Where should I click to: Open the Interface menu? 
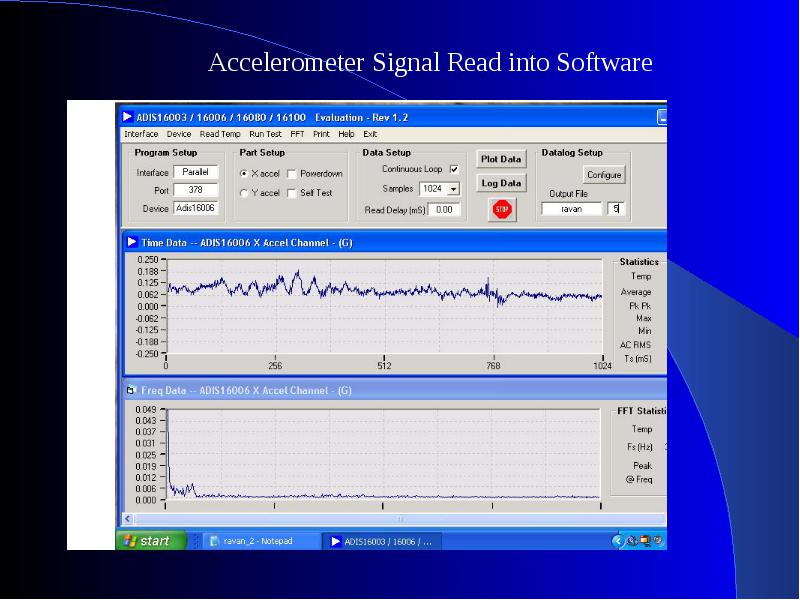[141, 134]
